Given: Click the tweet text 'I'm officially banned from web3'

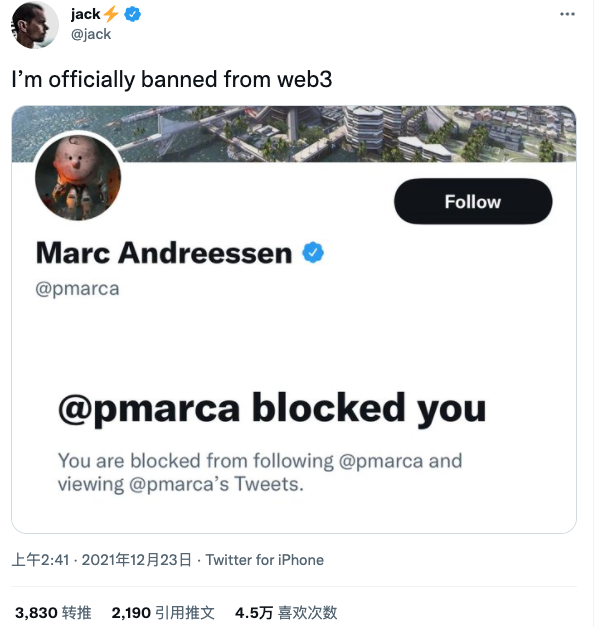Looking at the screenshot, I should click(172, 79).
